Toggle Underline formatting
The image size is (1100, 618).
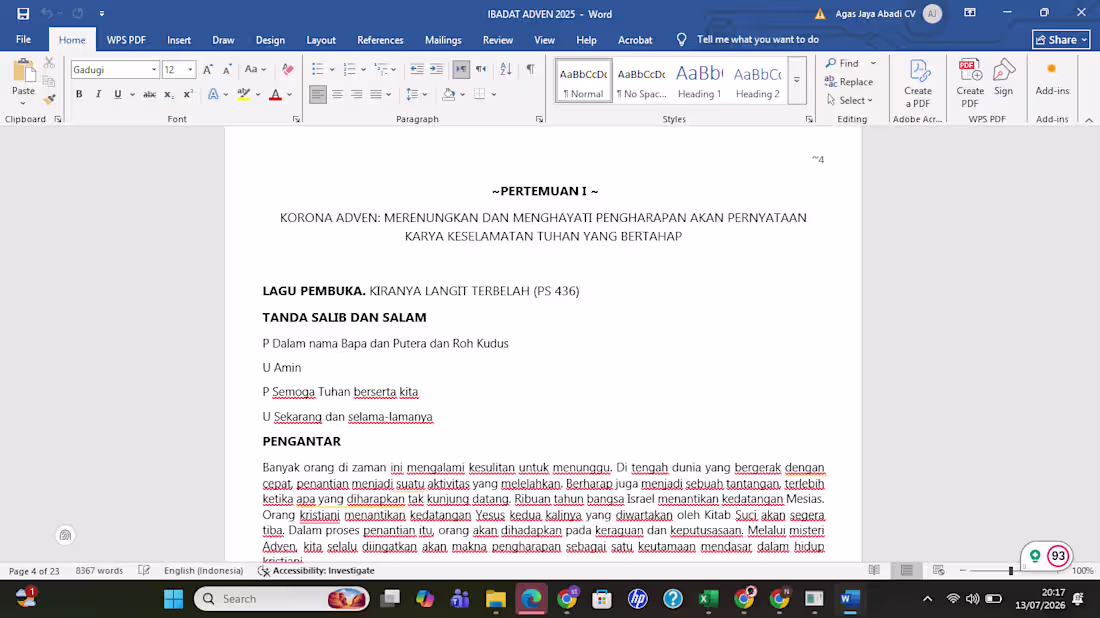pos(117,94)
